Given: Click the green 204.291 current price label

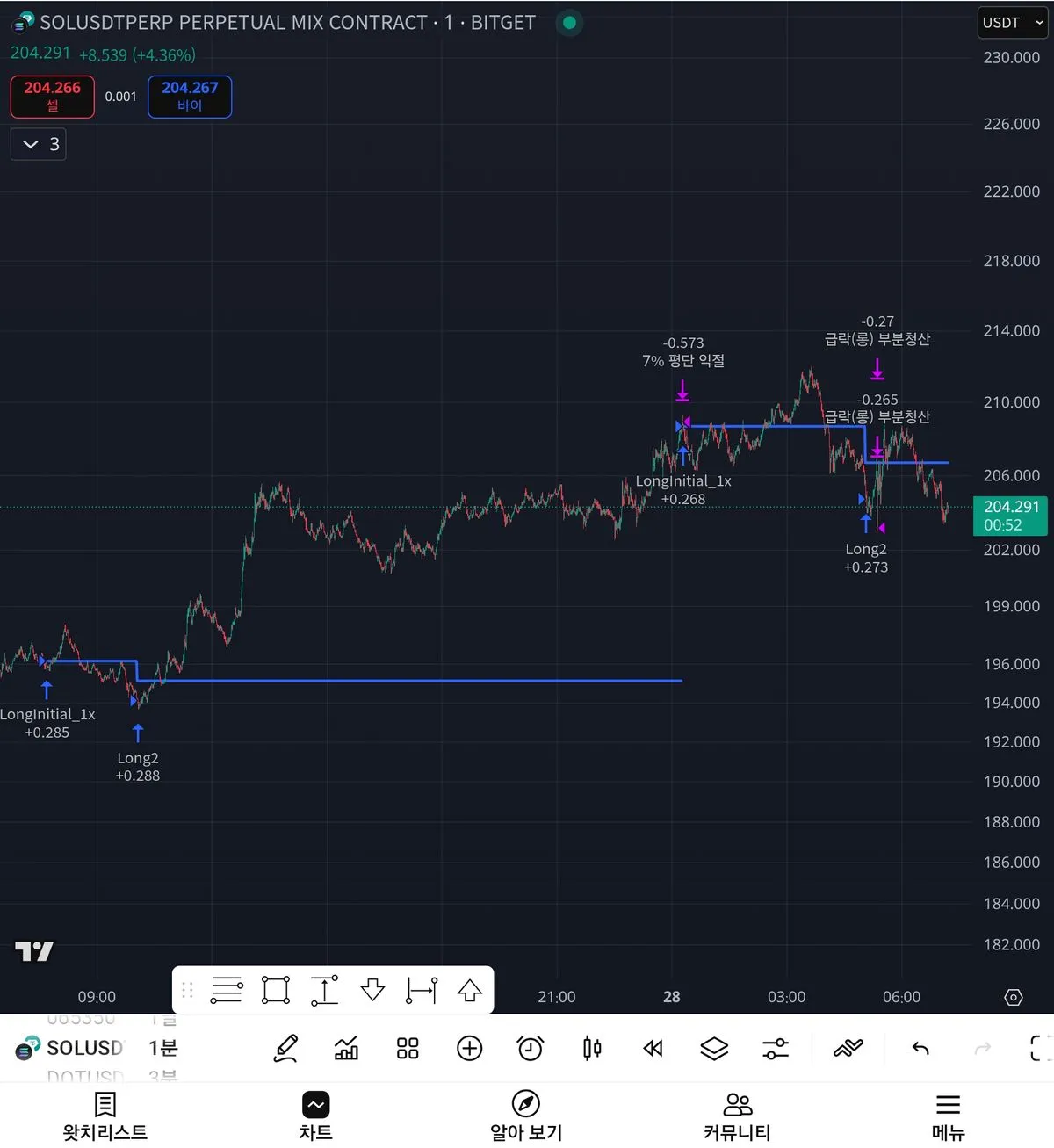Looking at the screenshot, I should 1011,516.
